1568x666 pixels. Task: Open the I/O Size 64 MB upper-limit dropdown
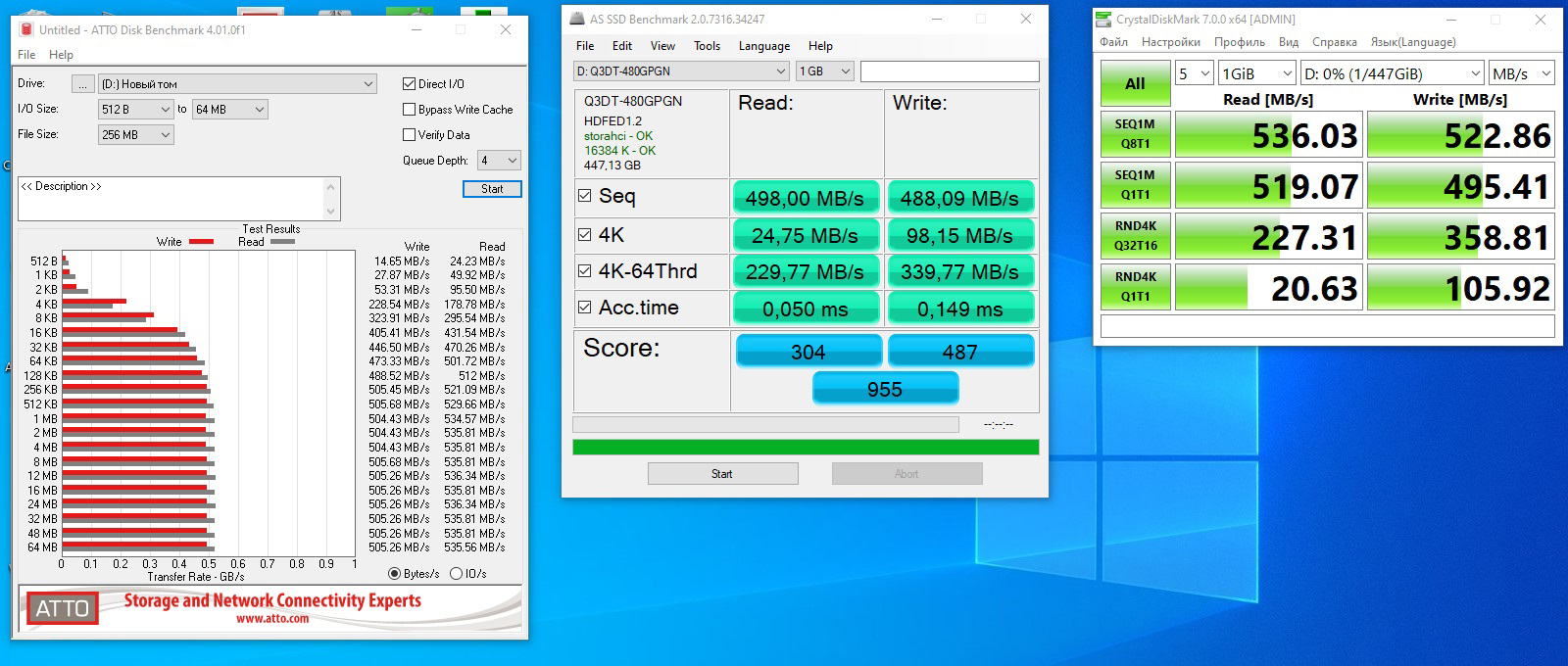(230, 110)
